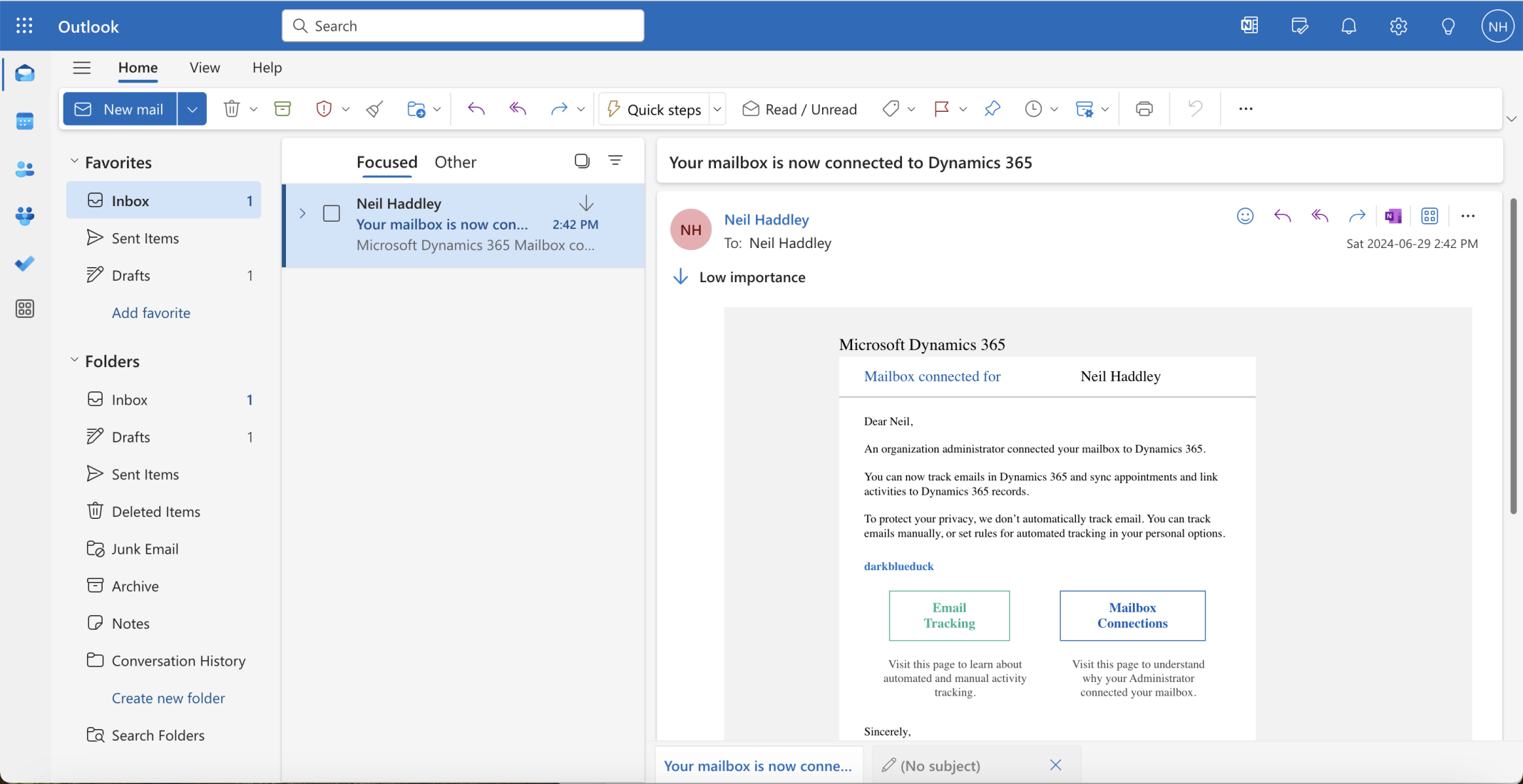Switch to the Other inbox tab
This screenshot has height=784, width=1523.
click(455, 162)
